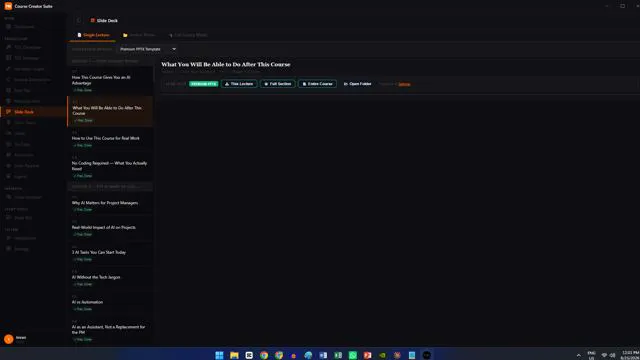Click the orange link right of Open Folder
This screenshot has height=360, width=640.
(404, 84)
